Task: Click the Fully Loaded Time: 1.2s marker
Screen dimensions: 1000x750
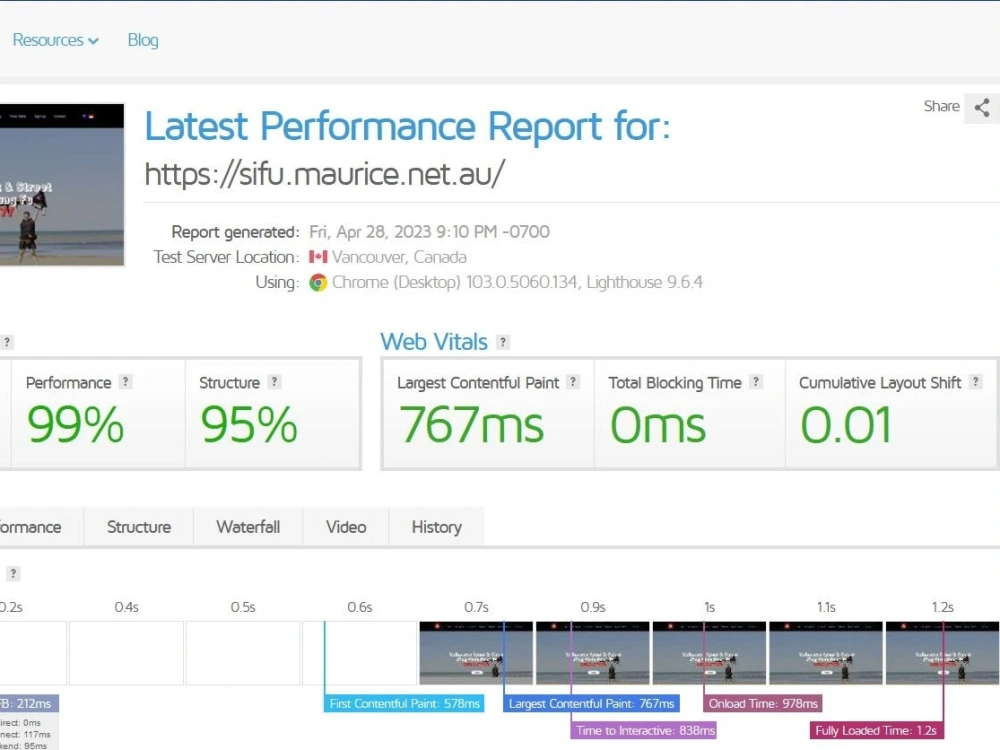Action: (876, 730)
